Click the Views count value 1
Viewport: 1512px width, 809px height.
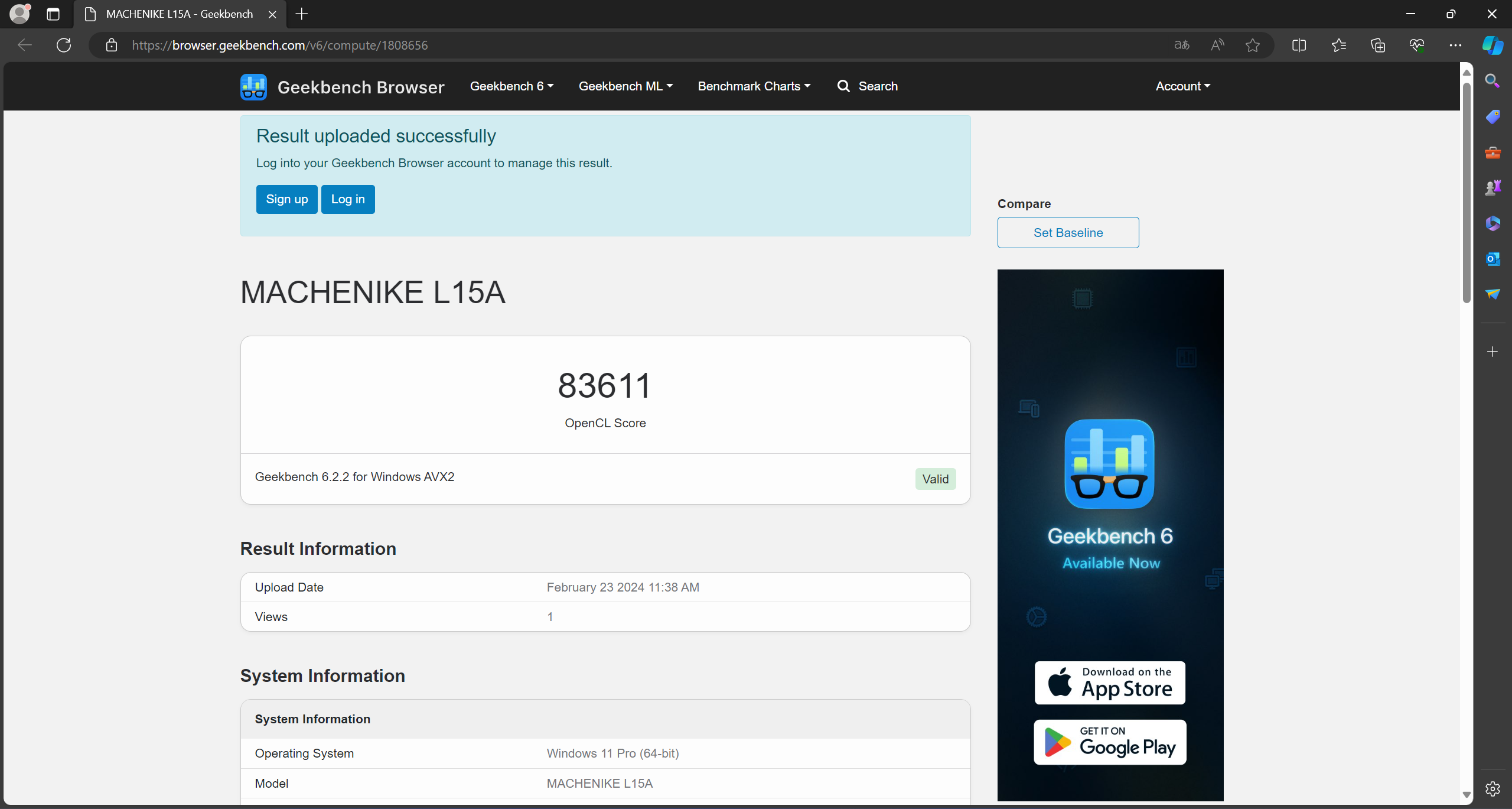click(x=550, y=617)
